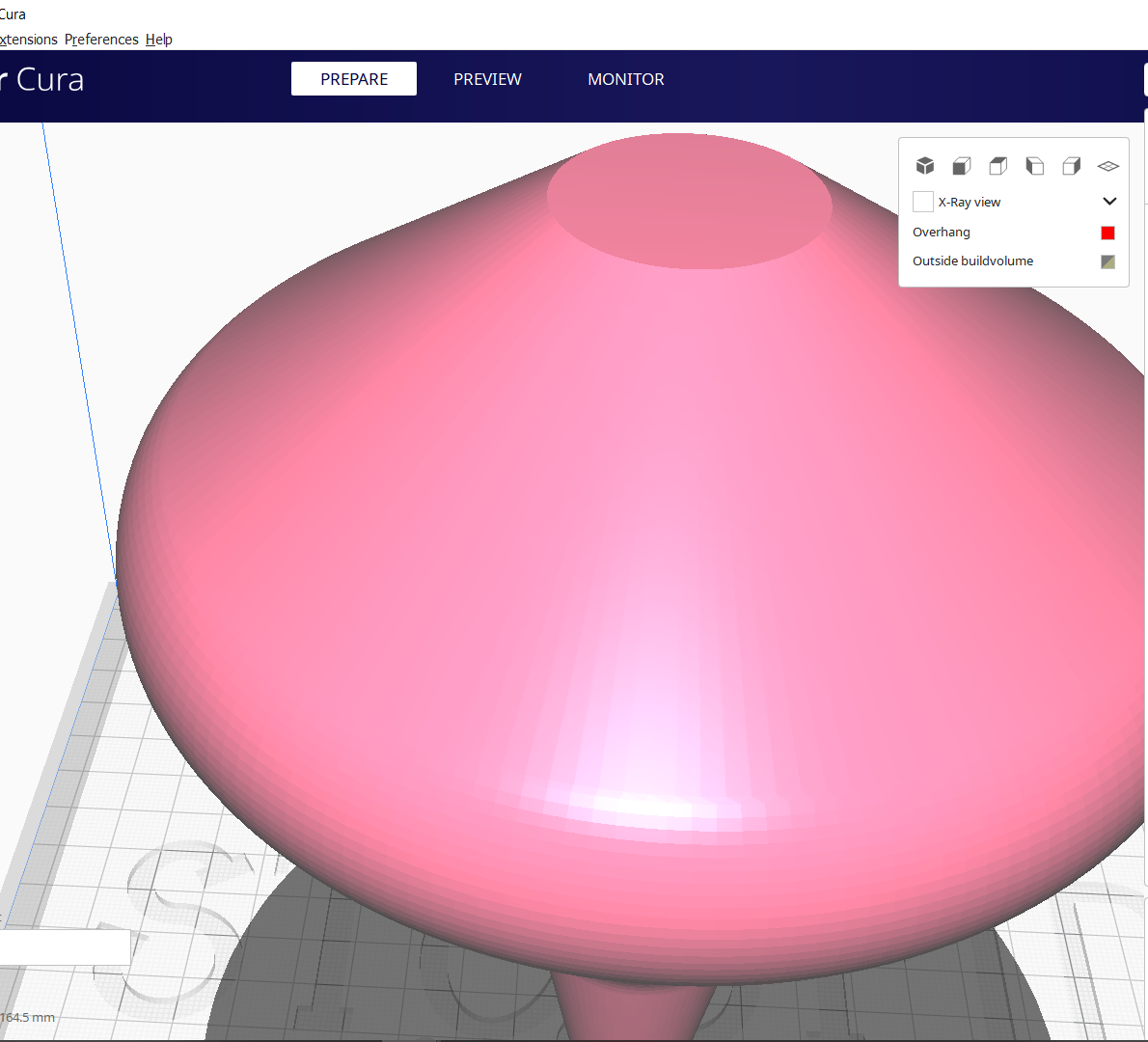Screen dimensions: 1148x1042
Task: Choose the Left side view cube icon
Action: tap(1034, 165)
